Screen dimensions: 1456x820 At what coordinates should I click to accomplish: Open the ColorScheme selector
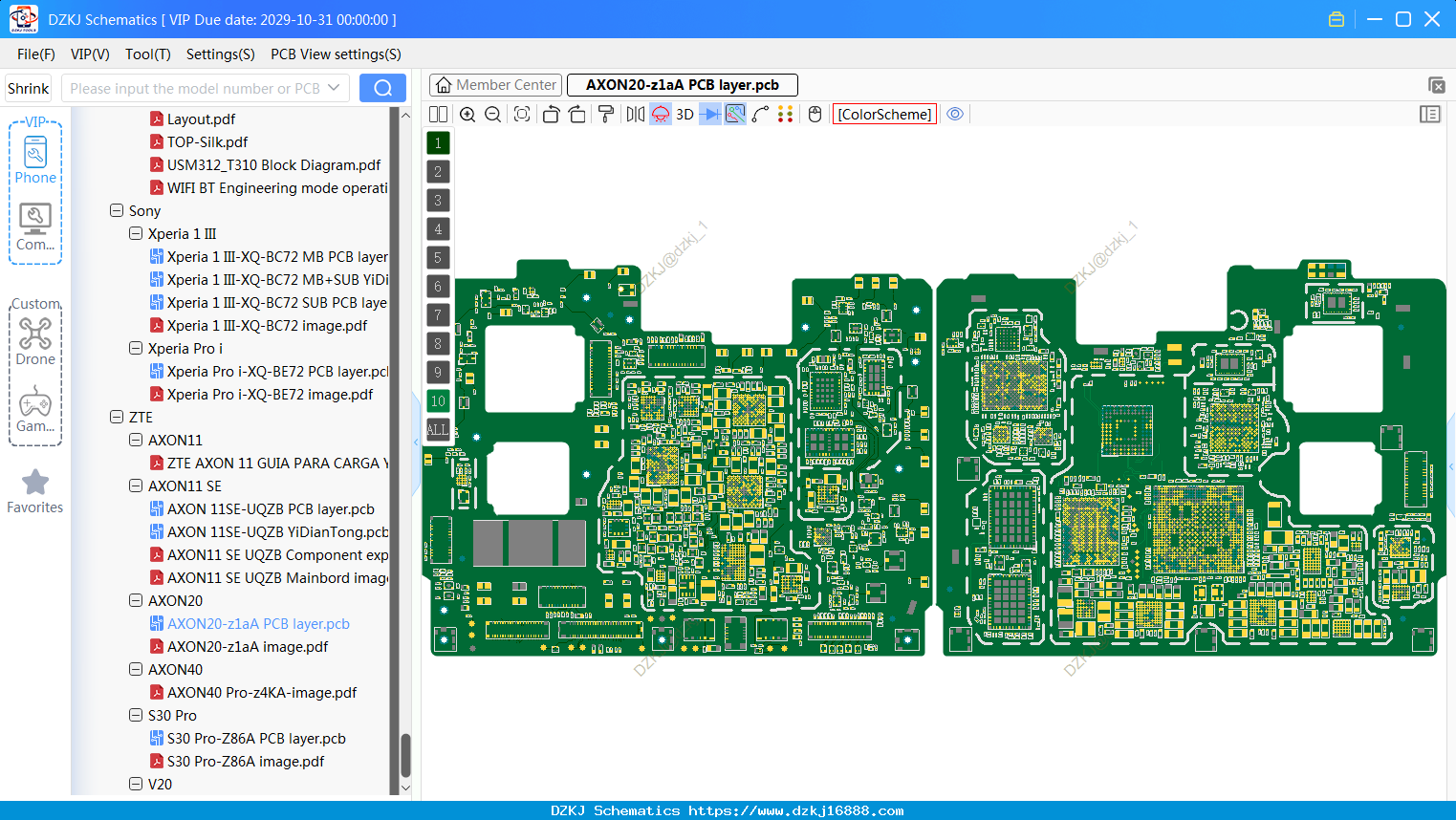pos(884,114)
